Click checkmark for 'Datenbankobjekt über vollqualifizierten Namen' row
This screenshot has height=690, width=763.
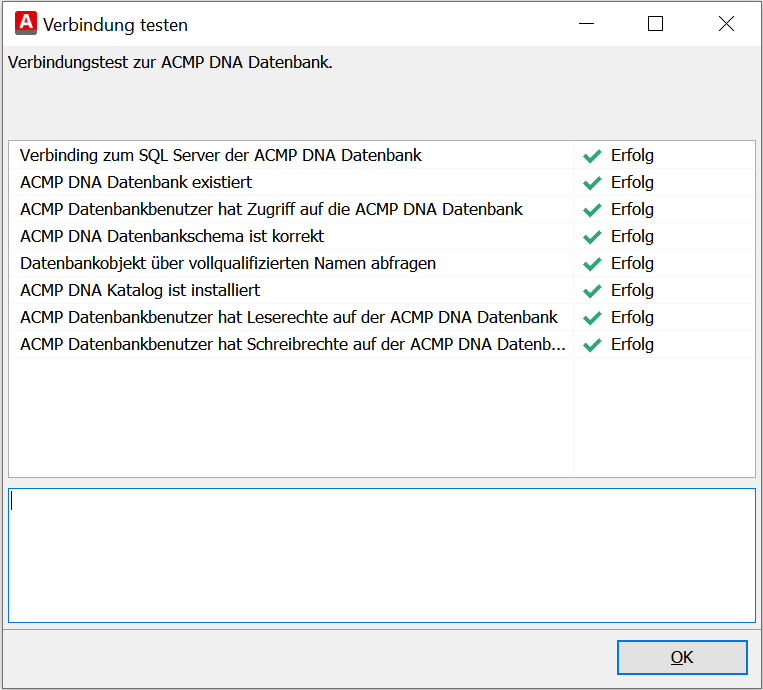click(x=592, y=264)
